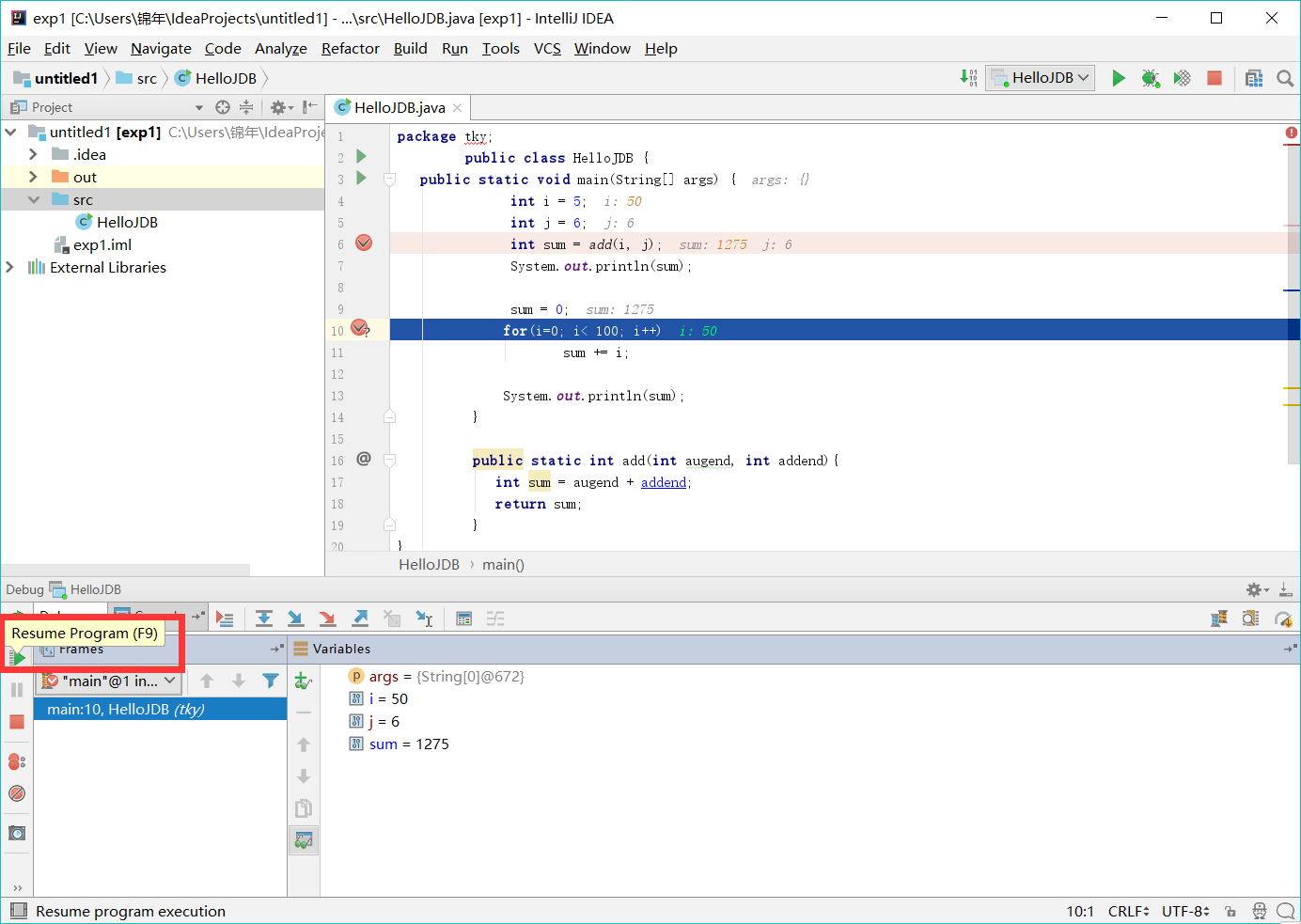Click the Step Over debug icon

click(x=264, y=619)
